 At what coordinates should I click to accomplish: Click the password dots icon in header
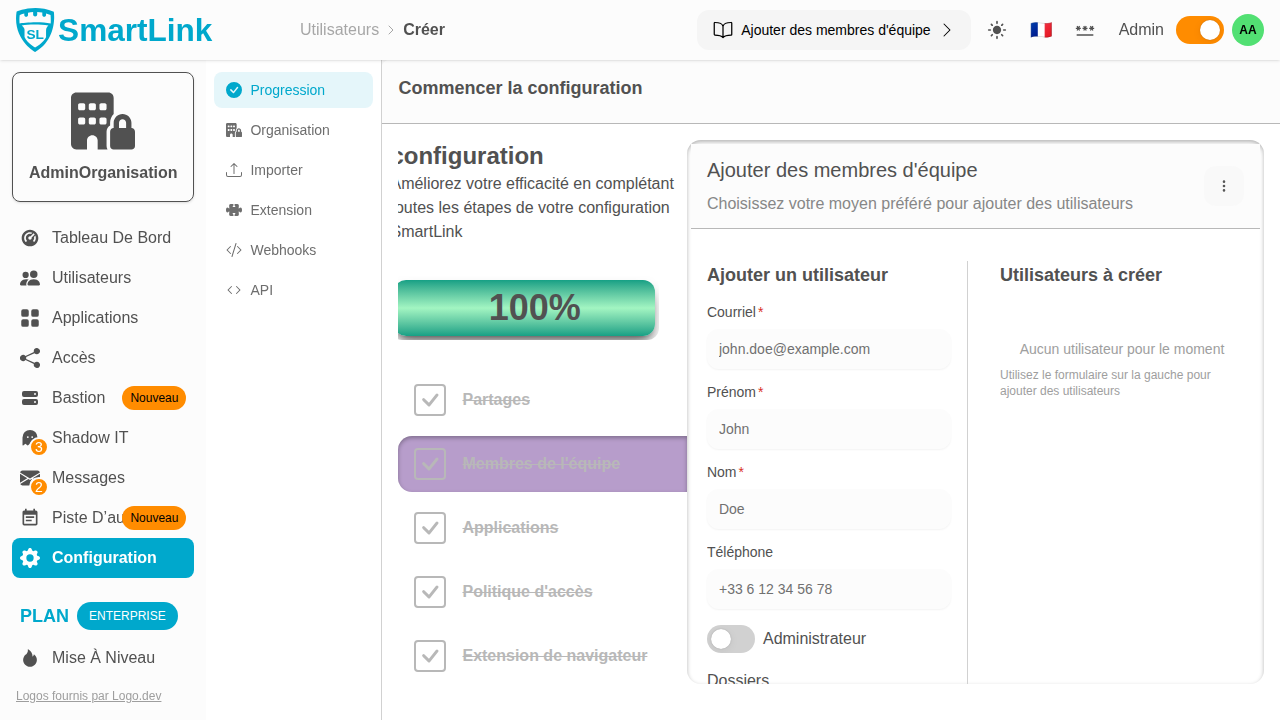(x=1085, y=30)
